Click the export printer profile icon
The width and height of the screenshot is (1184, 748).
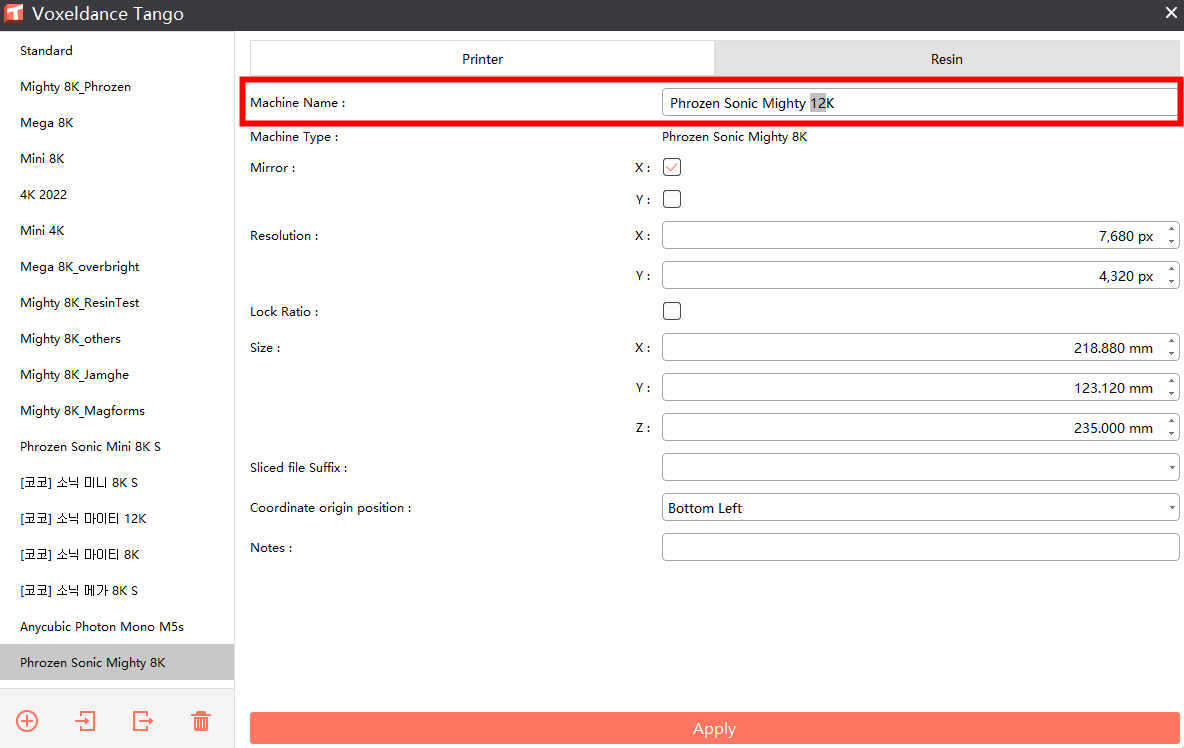pyautogui.click(x=143, y=721)
